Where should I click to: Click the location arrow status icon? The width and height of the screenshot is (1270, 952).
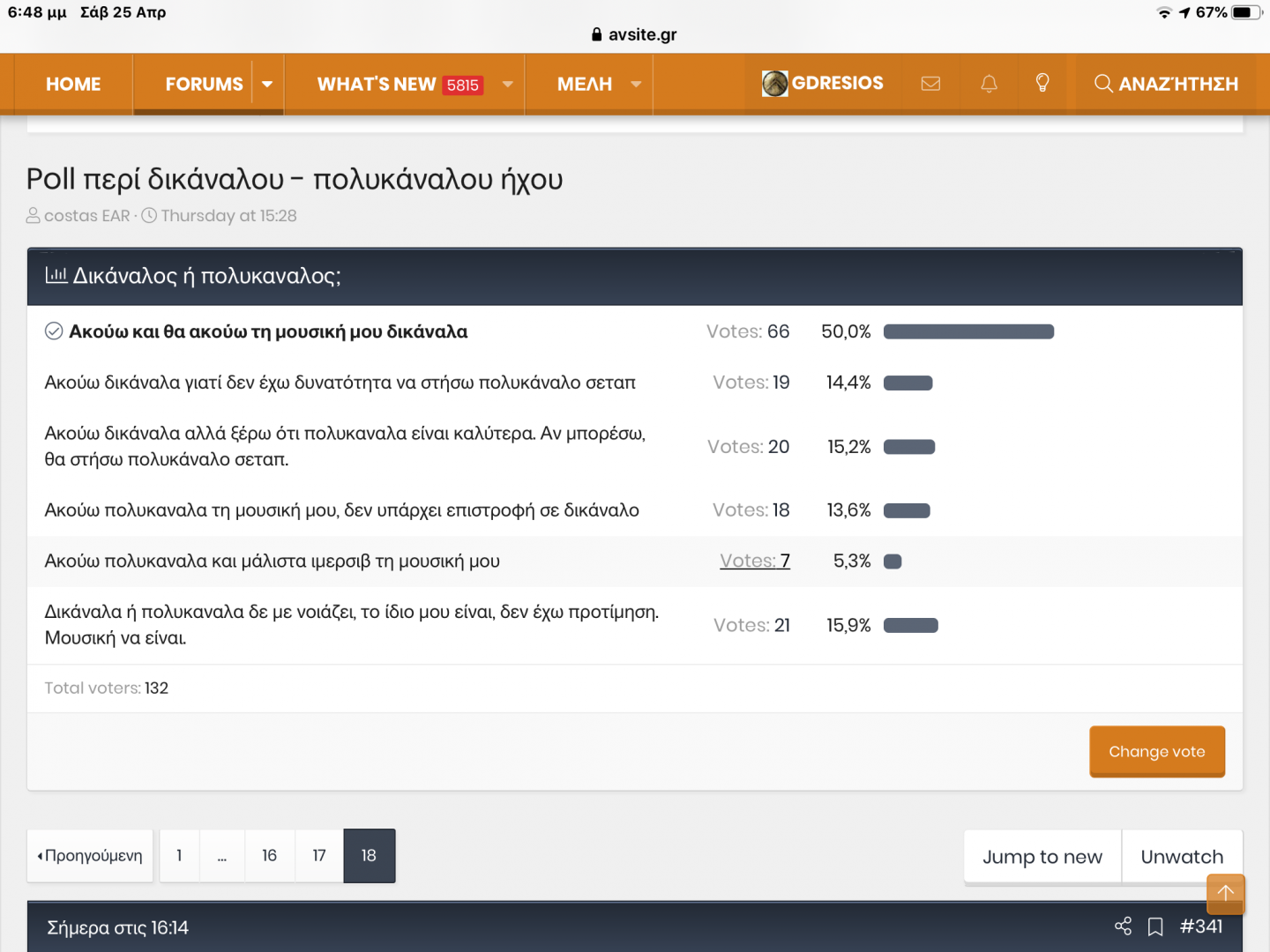click(1184, 12)
